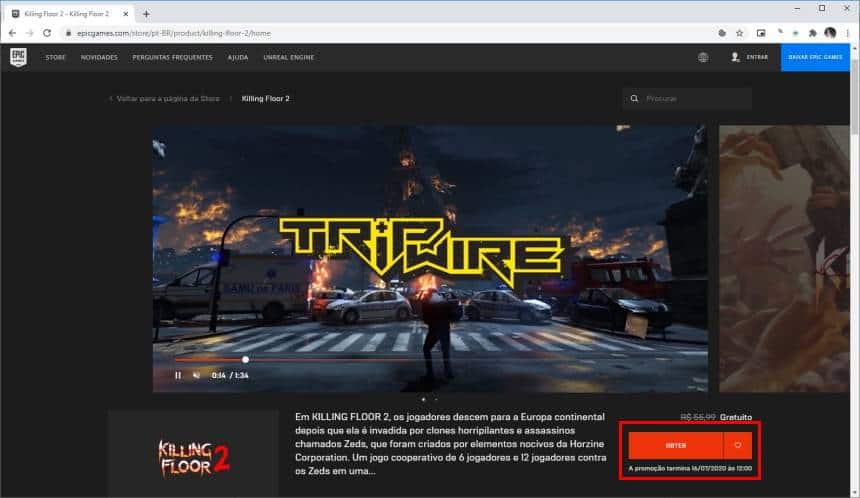Add game to wishlist heart icon
The height and width of the screenshot is (498, 860).
[x=738, y=445]
